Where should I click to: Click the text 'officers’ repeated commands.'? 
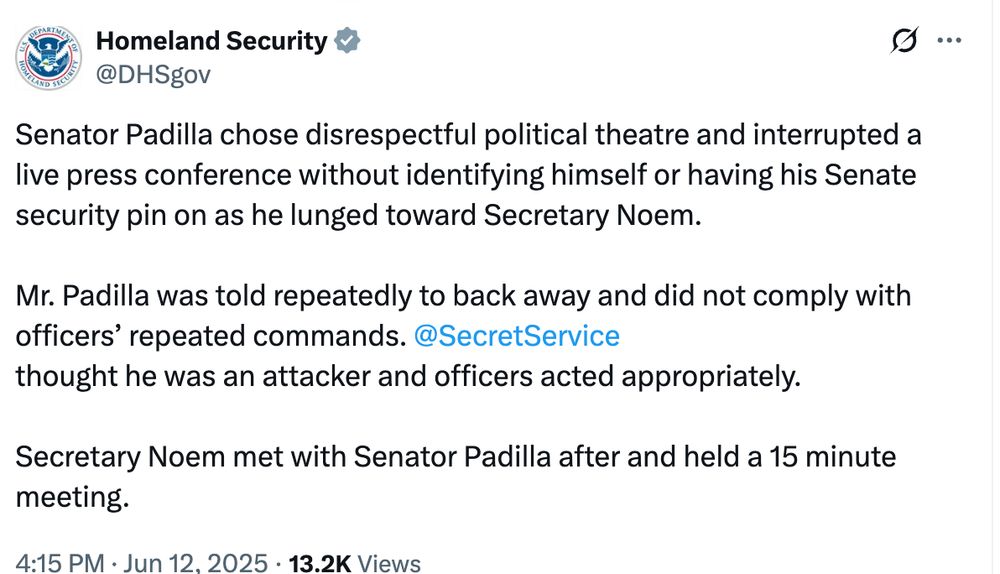211,335
